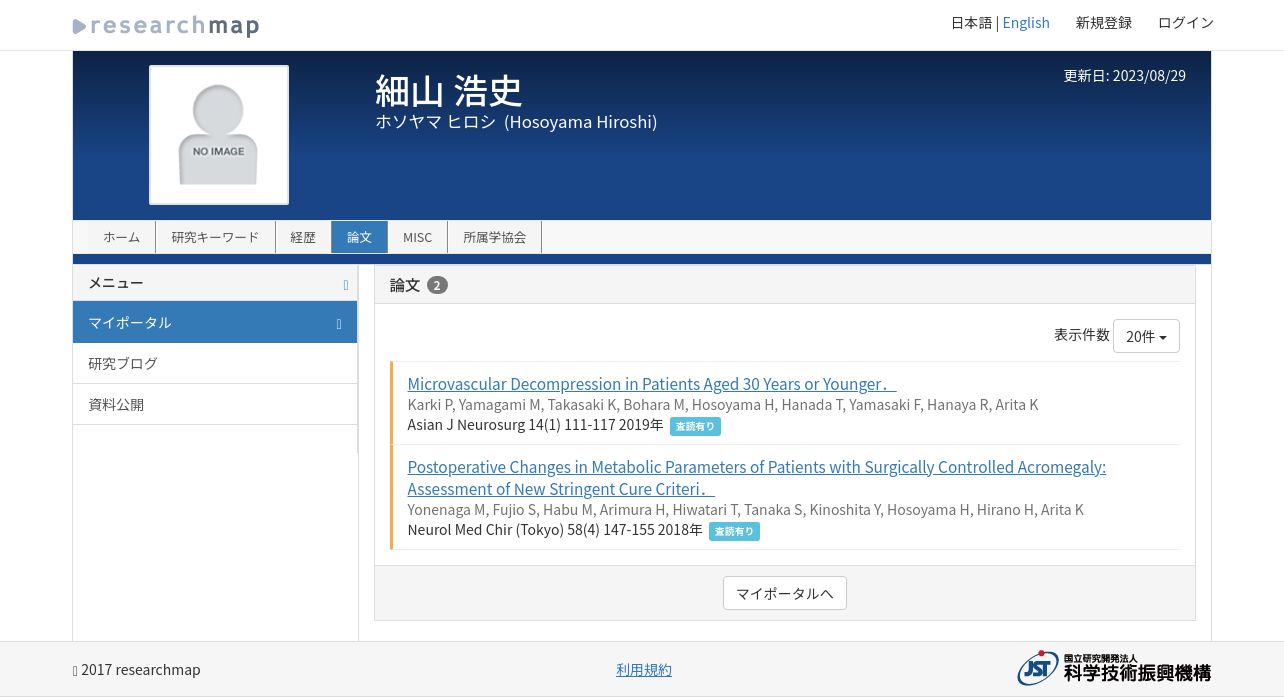Open the JST agency logo
This screenshot has width=1284, height=697.
[x=1113, y=668]
